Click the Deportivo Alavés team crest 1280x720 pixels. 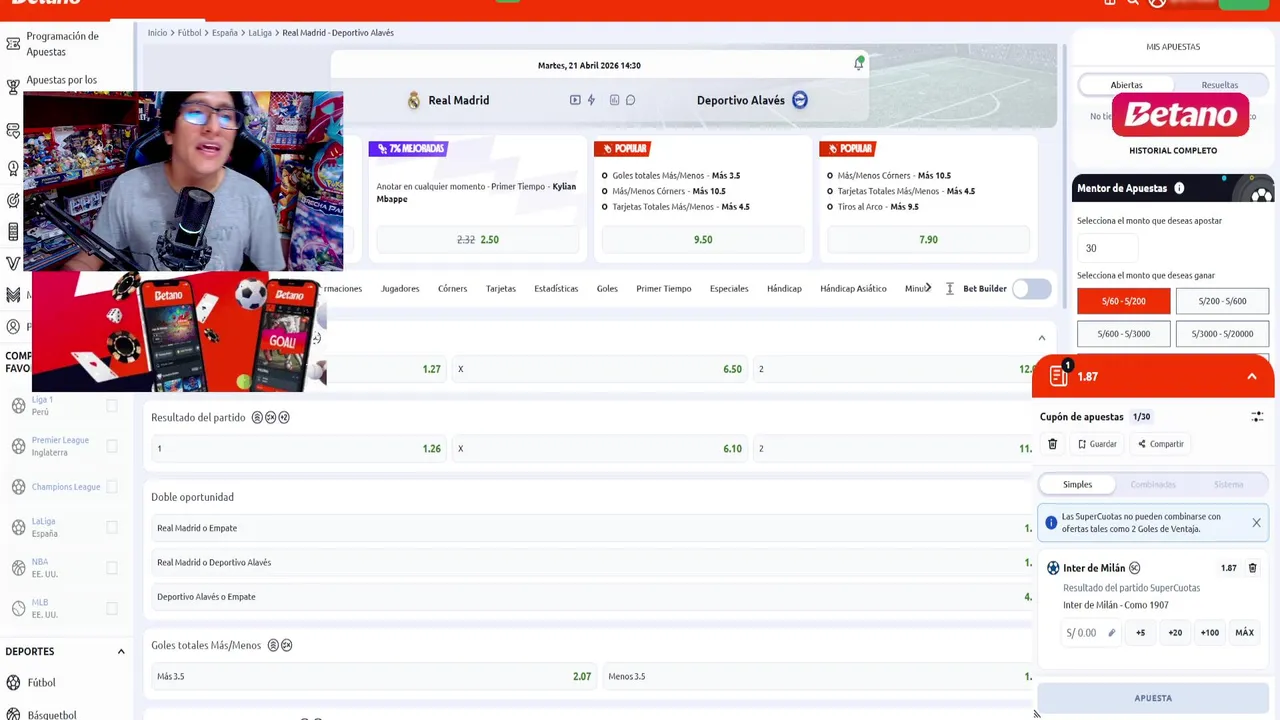(x=800, y=100)
